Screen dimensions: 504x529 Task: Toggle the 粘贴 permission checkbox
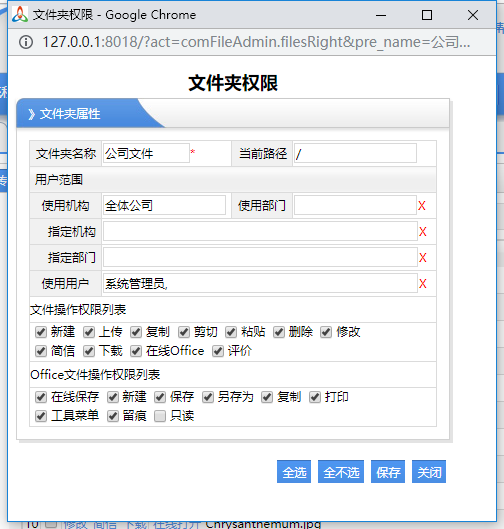point(231,332)
